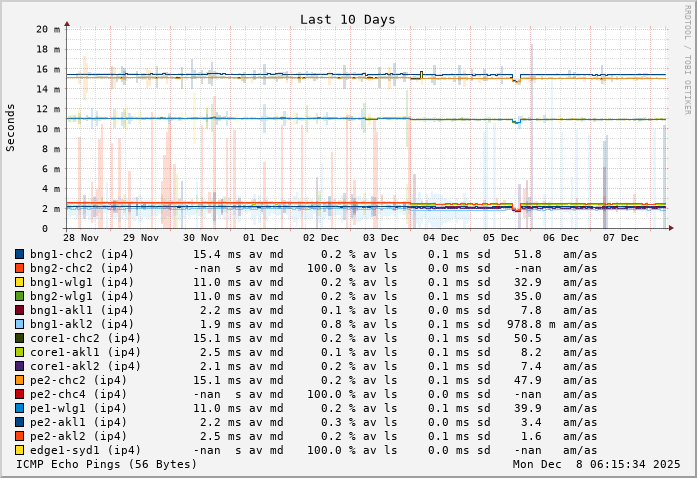Click the bng1-wlg1 yellow legend swatch

(19, 282)
